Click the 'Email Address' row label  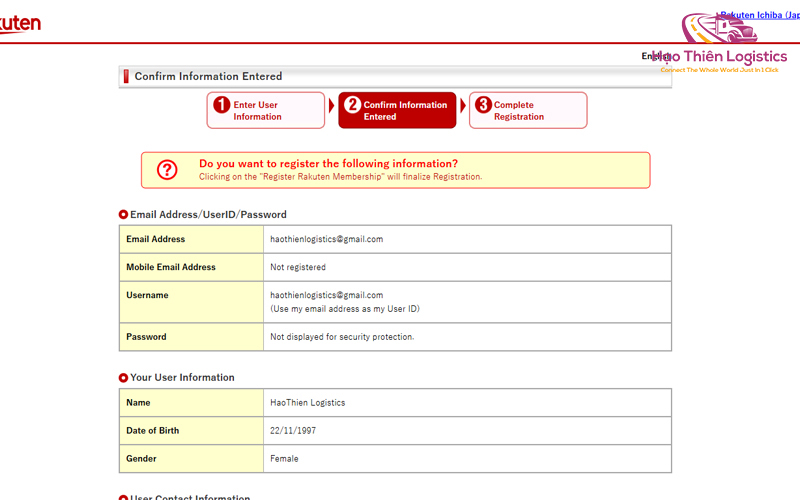point(156,239)
